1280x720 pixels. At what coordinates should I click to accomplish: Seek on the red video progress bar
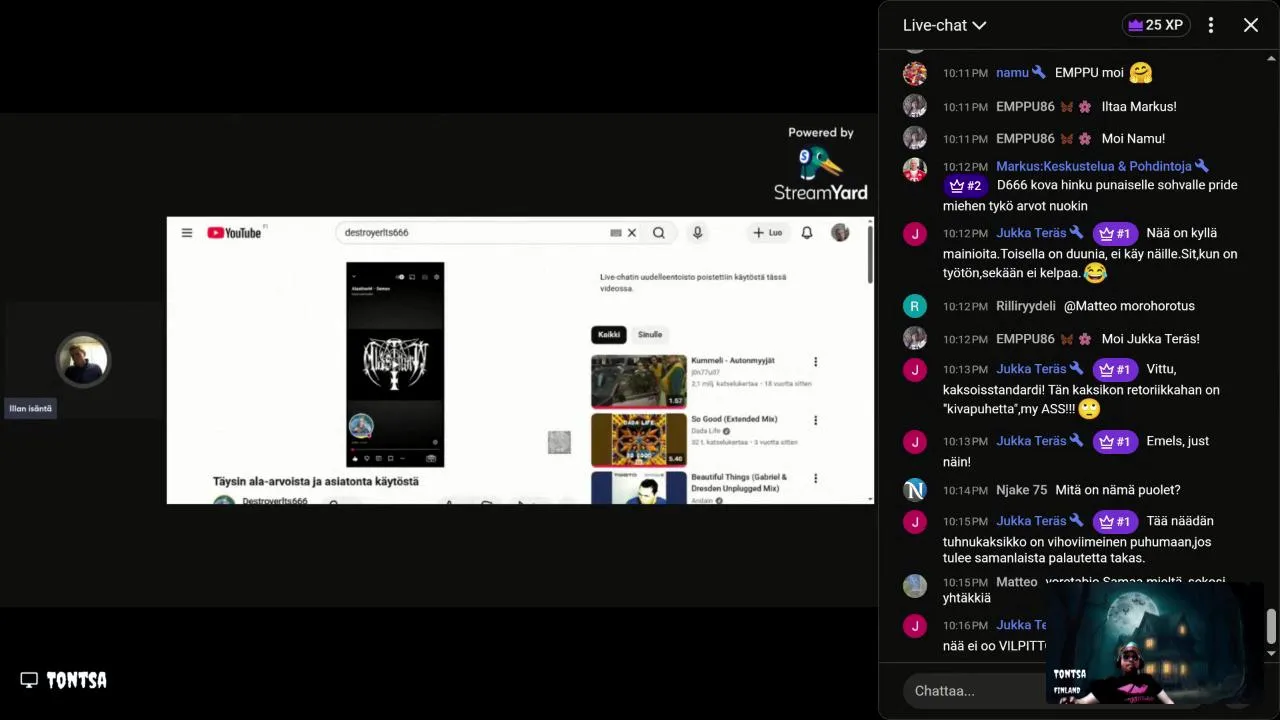pos(395,449)
